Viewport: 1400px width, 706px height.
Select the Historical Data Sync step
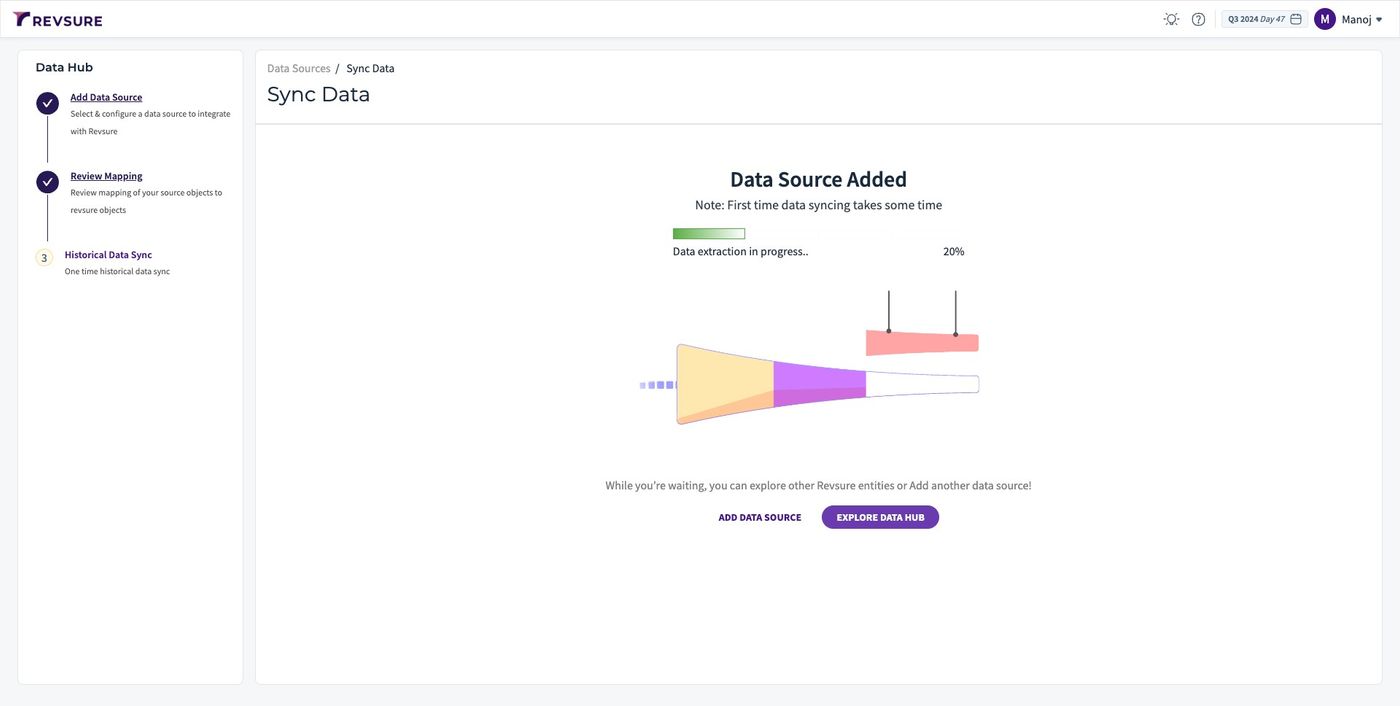(108, 255)
